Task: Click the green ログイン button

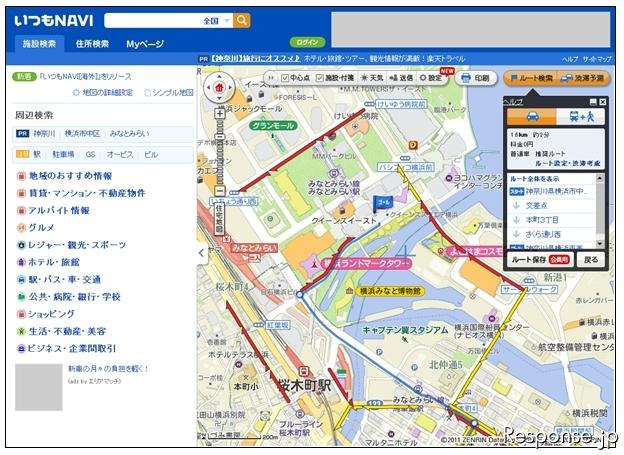Action: pos(307,42)
